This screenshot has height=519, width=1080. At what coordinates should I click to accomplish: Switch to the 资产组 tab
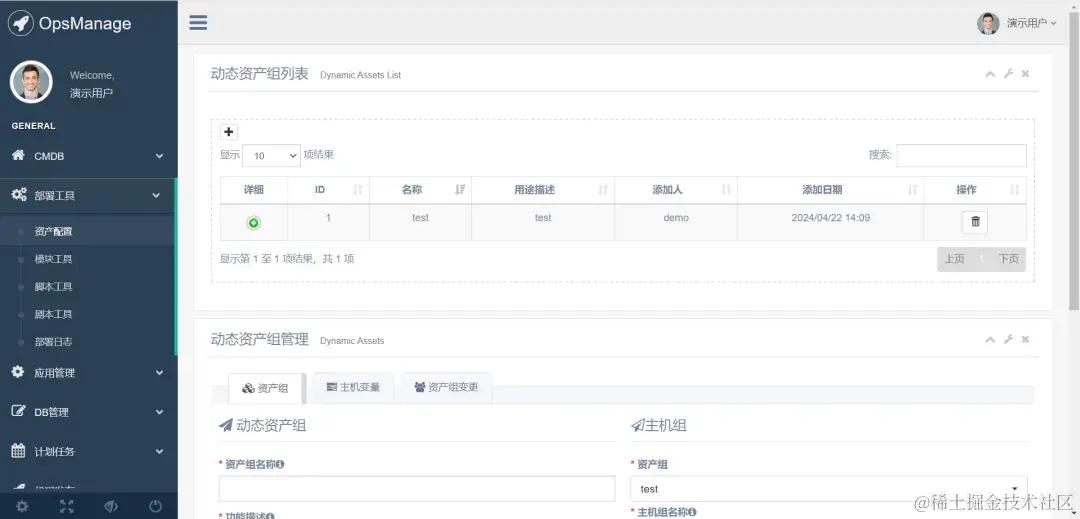(266, 388)
